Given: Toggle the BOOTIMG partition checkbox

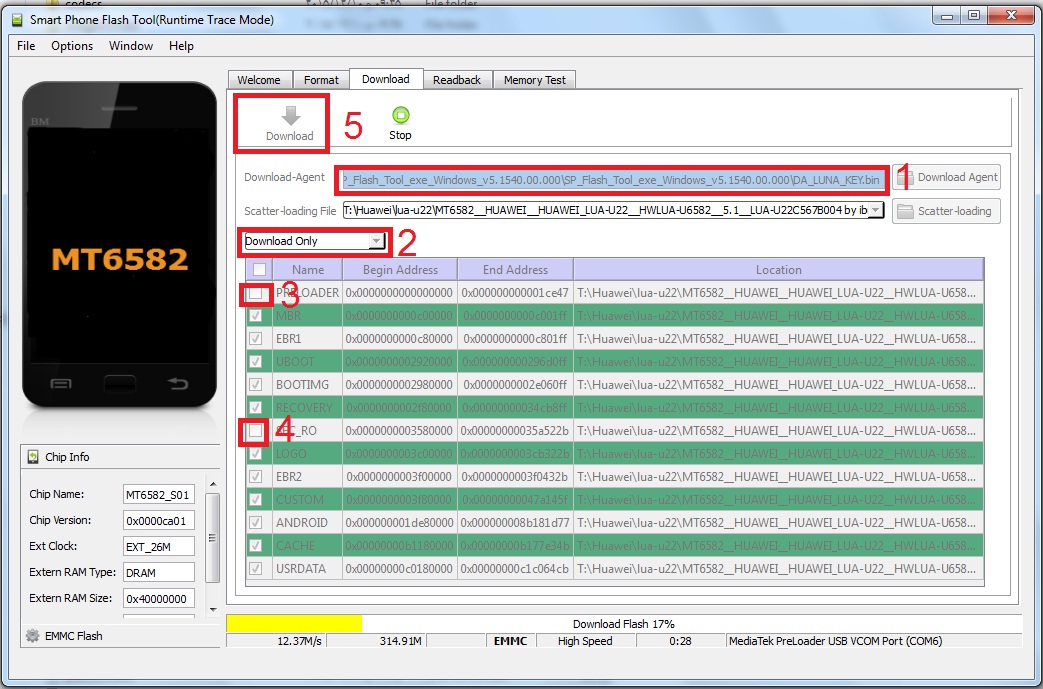Looking at the screenshot, I should (x=255, y=384).
